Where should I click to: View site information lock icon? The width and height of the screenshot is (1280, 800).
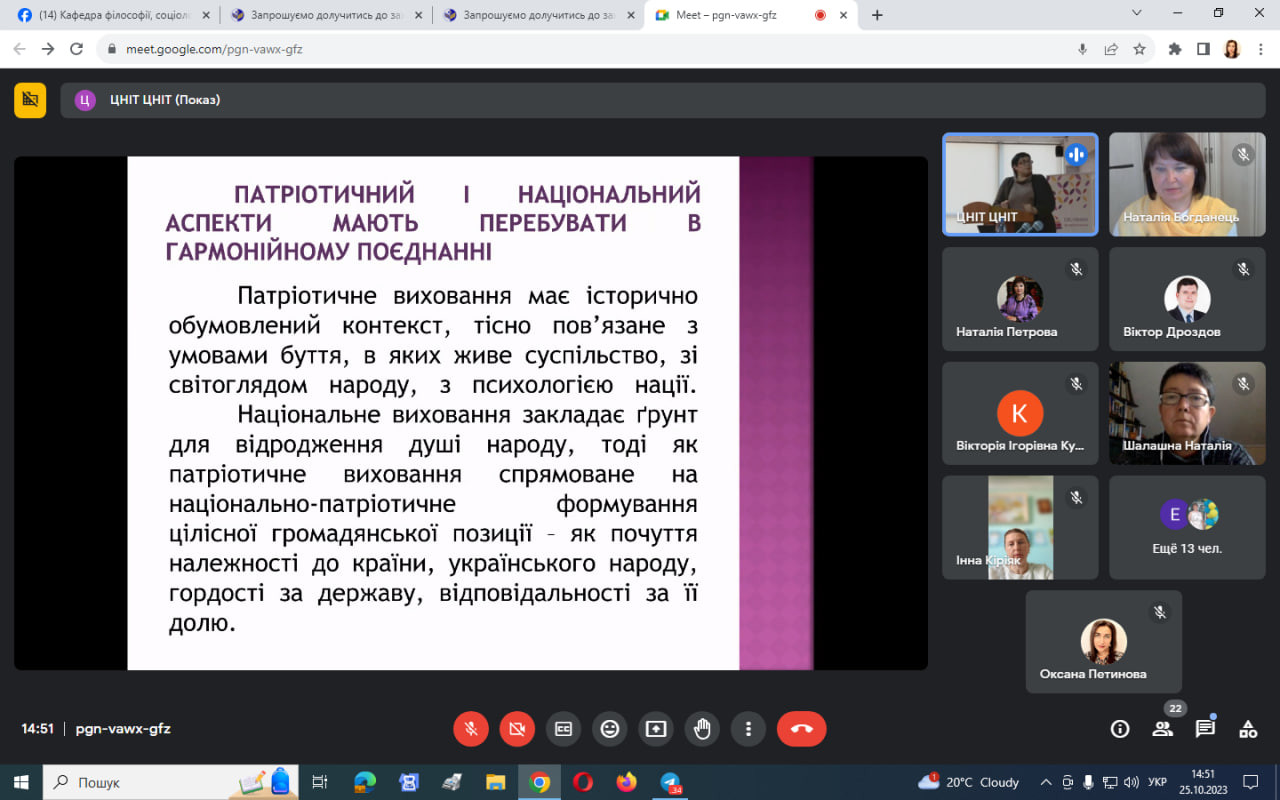pos(112,49)
